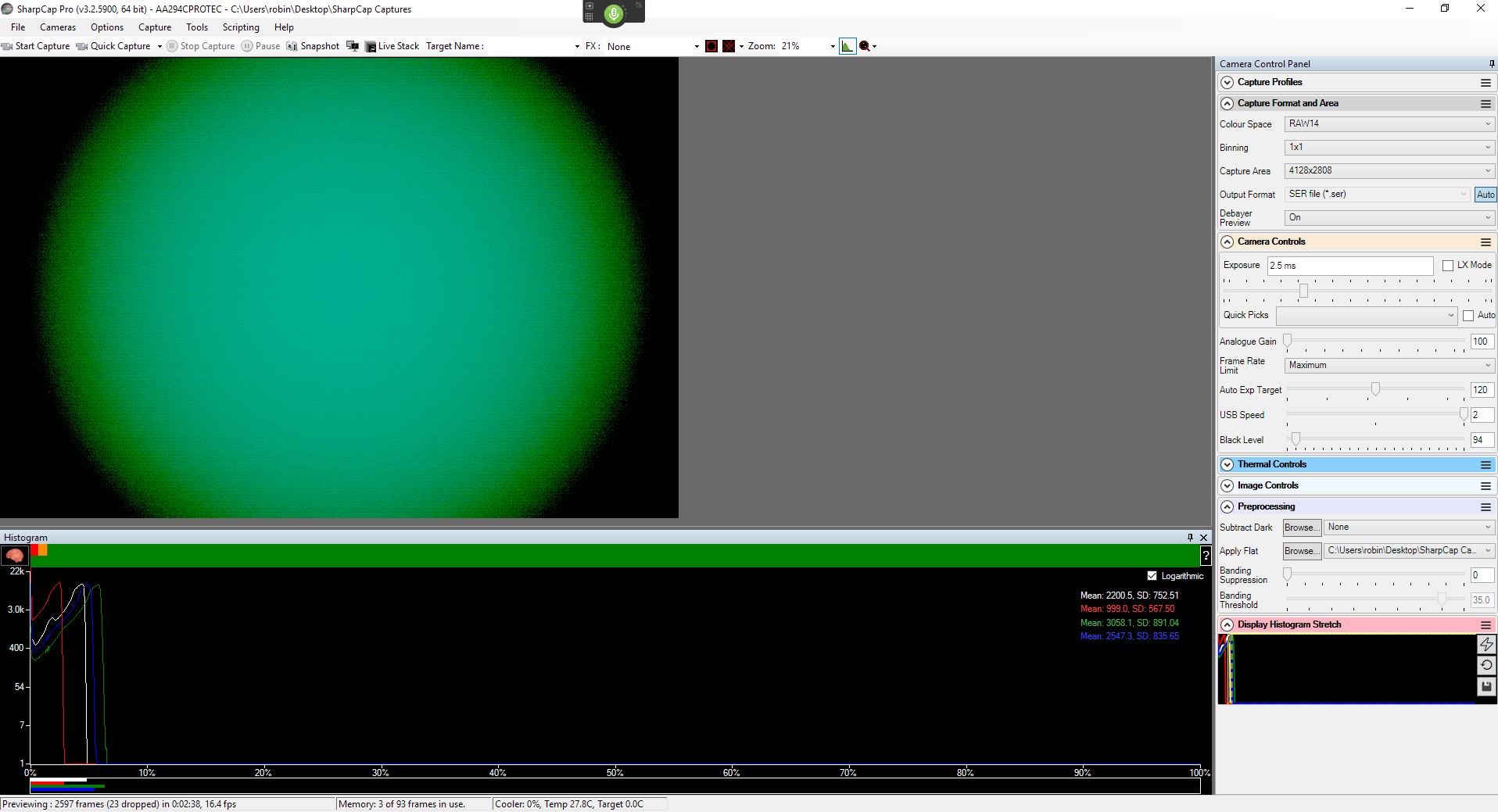The image size is (1498, 812).
Task: Click Browse for Subtract Dark
Action: click(x=1302, y=528)
